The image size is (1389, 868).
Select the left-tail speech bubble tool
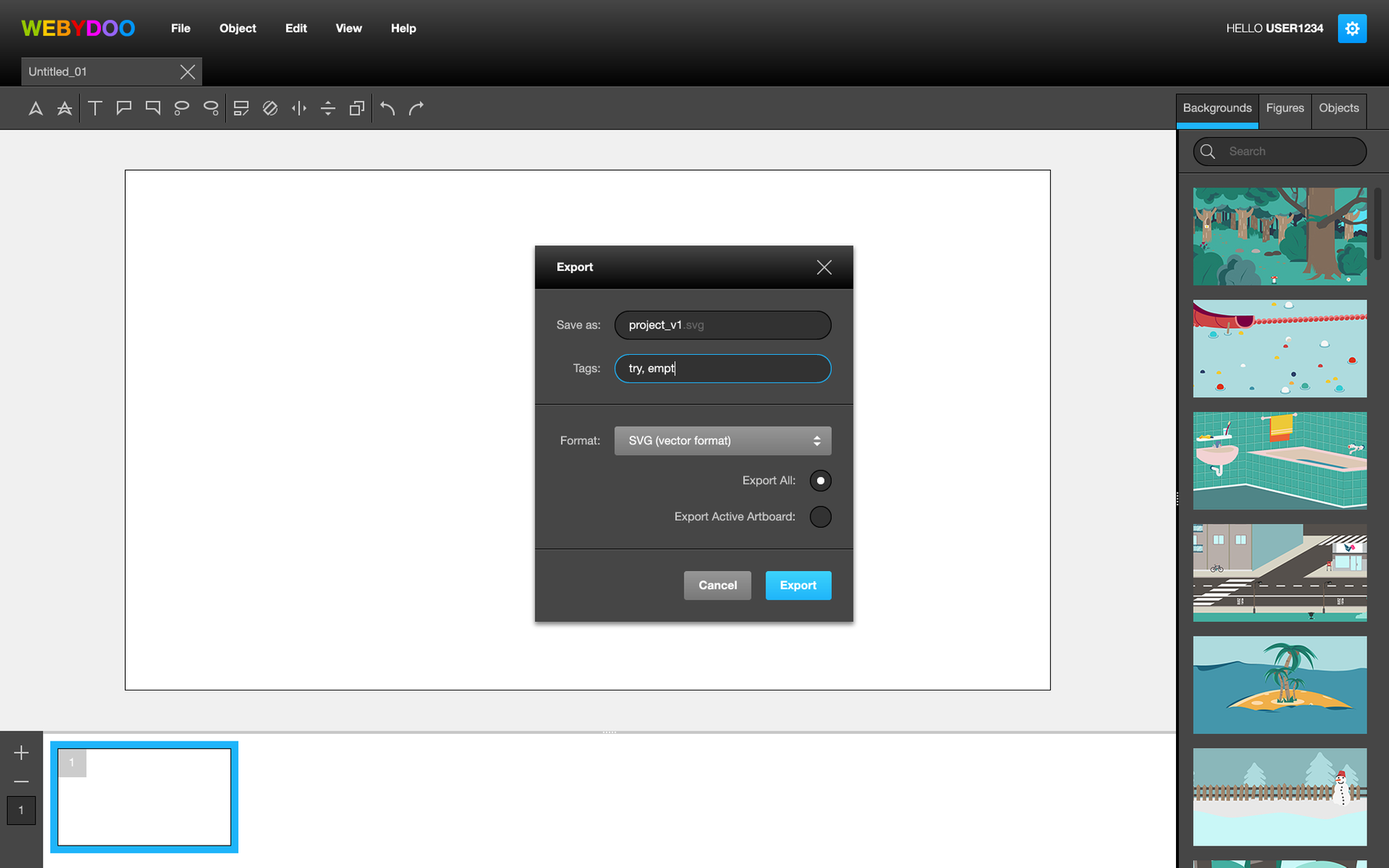[x=123, y=108]
